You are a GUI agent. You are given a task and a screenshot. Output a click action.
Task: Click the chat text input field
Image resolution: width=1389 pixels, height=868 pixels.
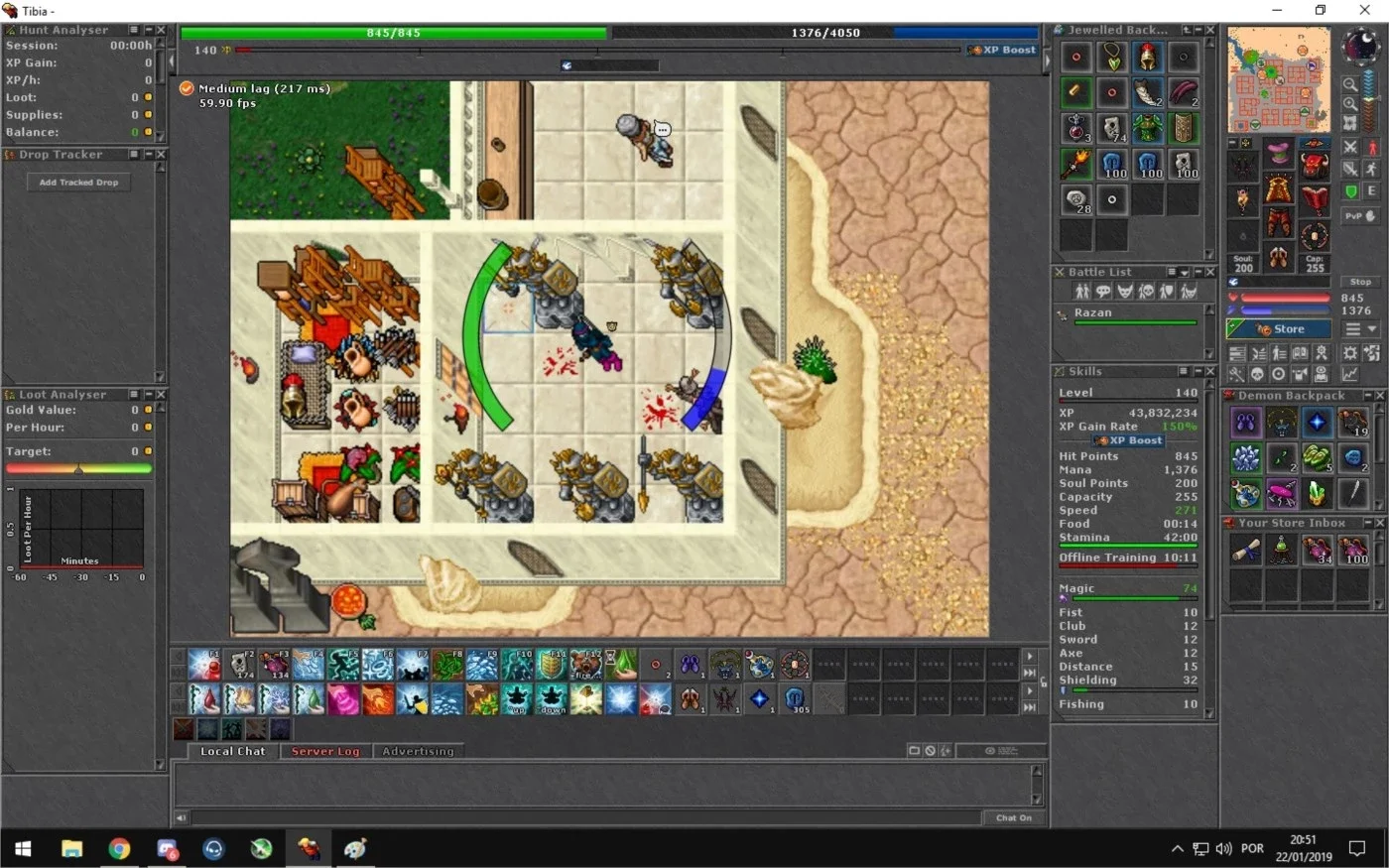(585, 818)
